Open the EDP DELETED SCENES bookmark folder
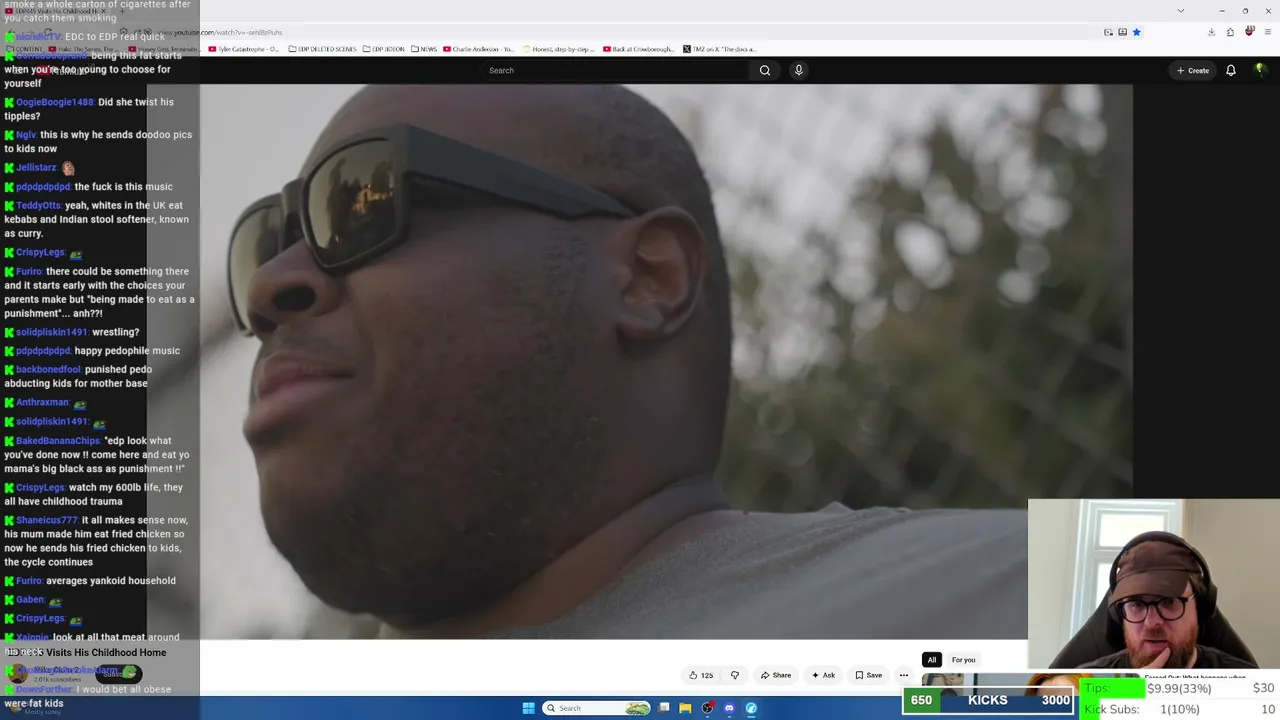Image resolution: width=1280 pixels, height=720 pixels. click(x=321, y=49)
